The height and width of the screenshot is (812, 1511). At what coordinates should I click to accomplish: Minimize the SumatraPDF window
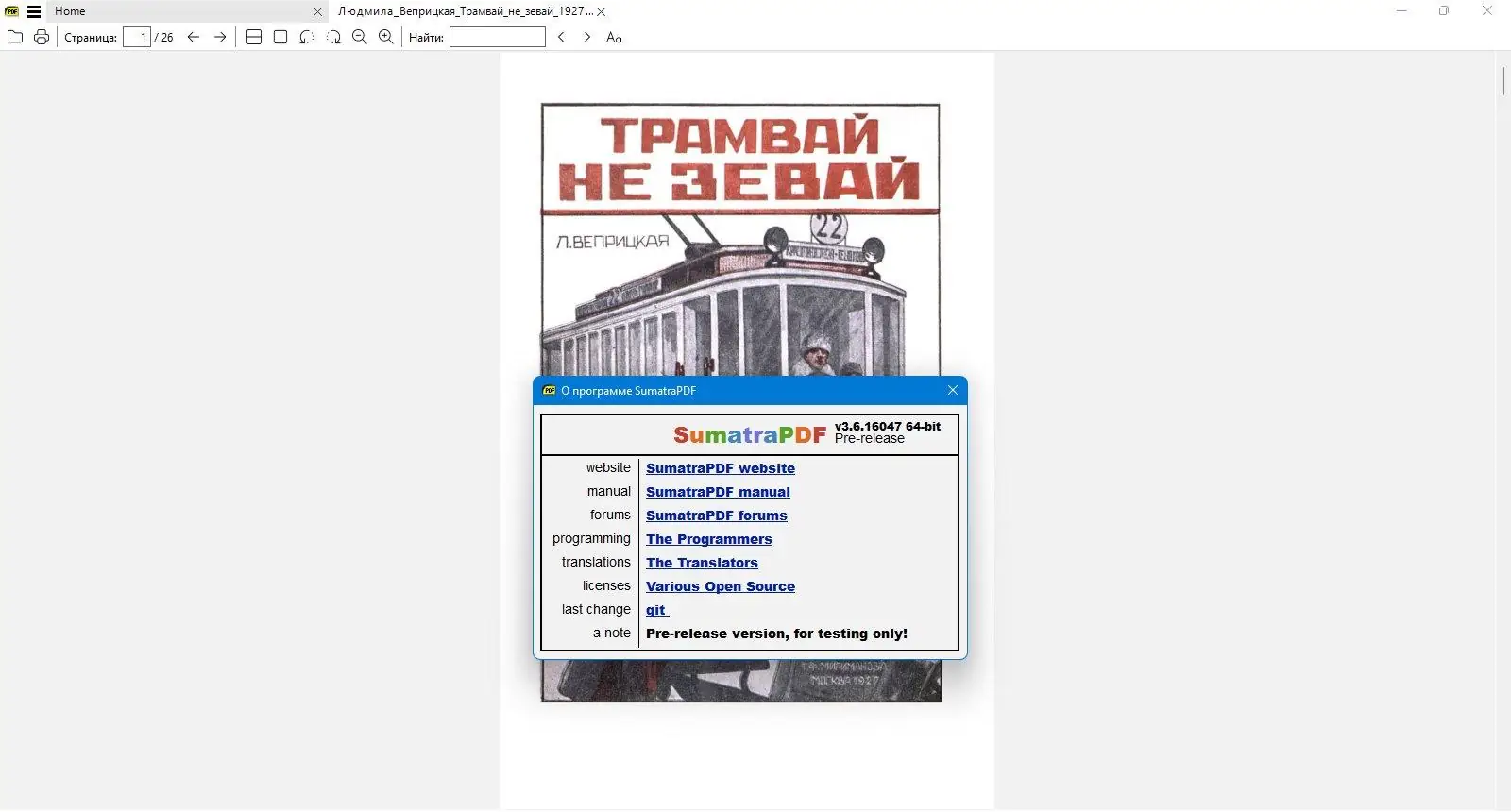click(x=1401, y=11)
